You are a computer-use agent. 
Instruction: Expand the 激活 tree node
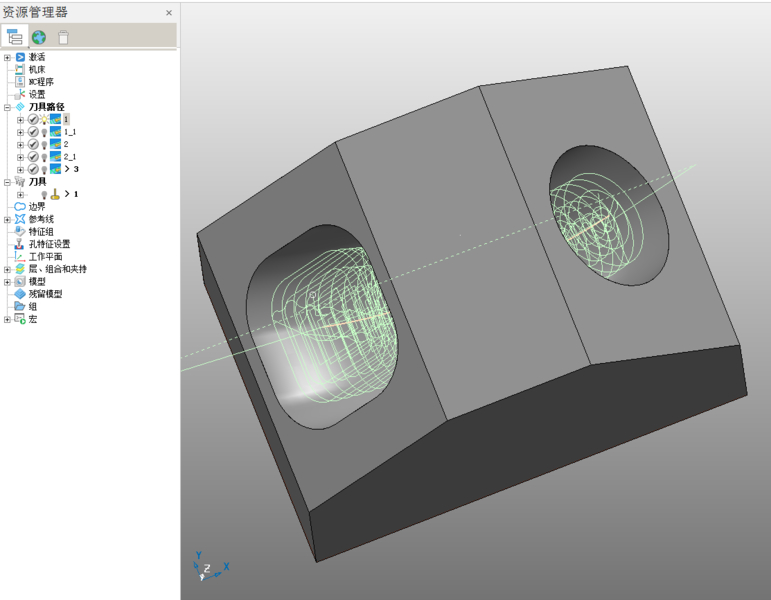pos(8,57)
